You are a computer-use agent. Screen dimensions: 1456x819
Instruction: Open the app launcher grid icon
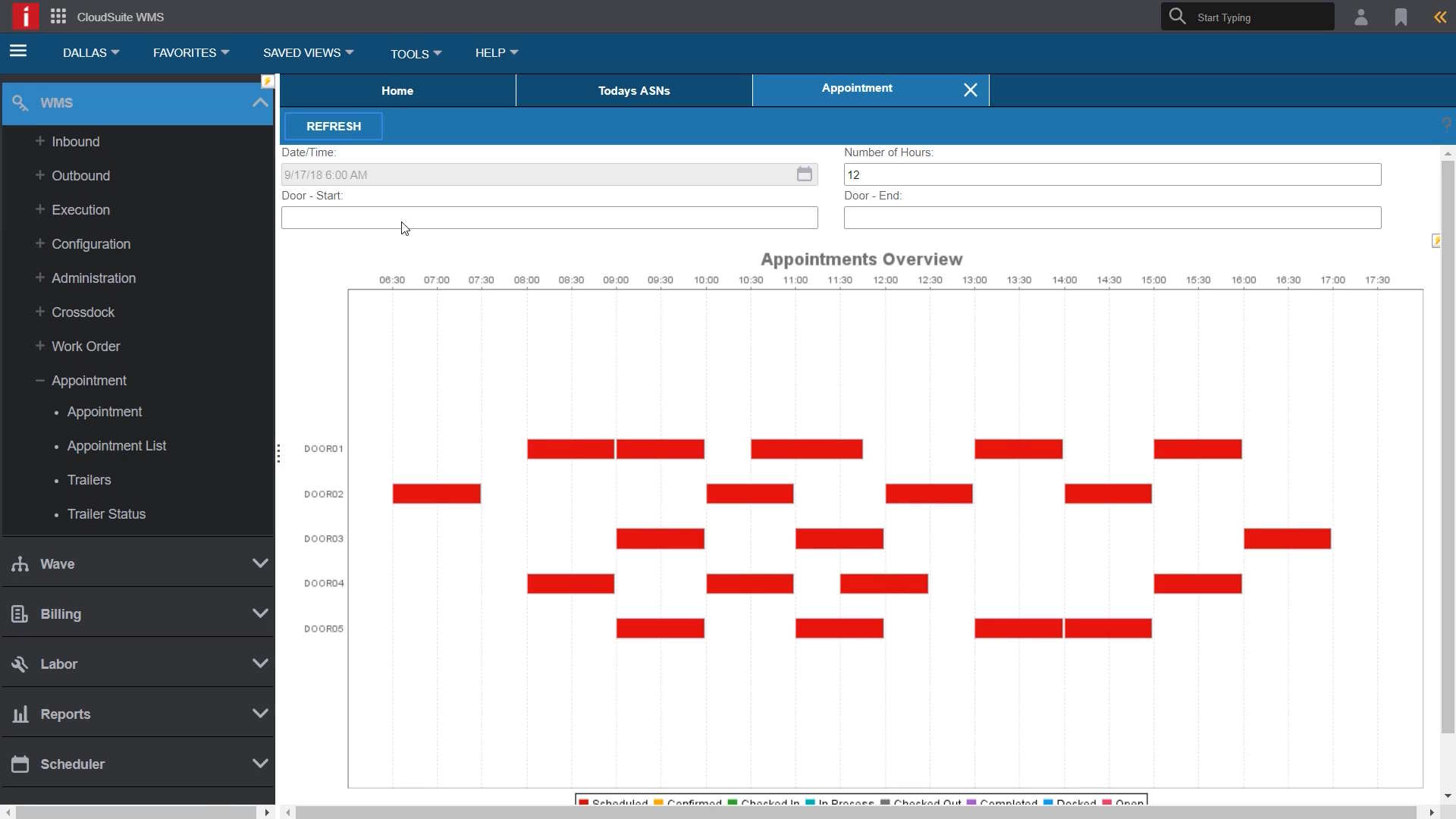pyautogui.click(x=58, y=17)
